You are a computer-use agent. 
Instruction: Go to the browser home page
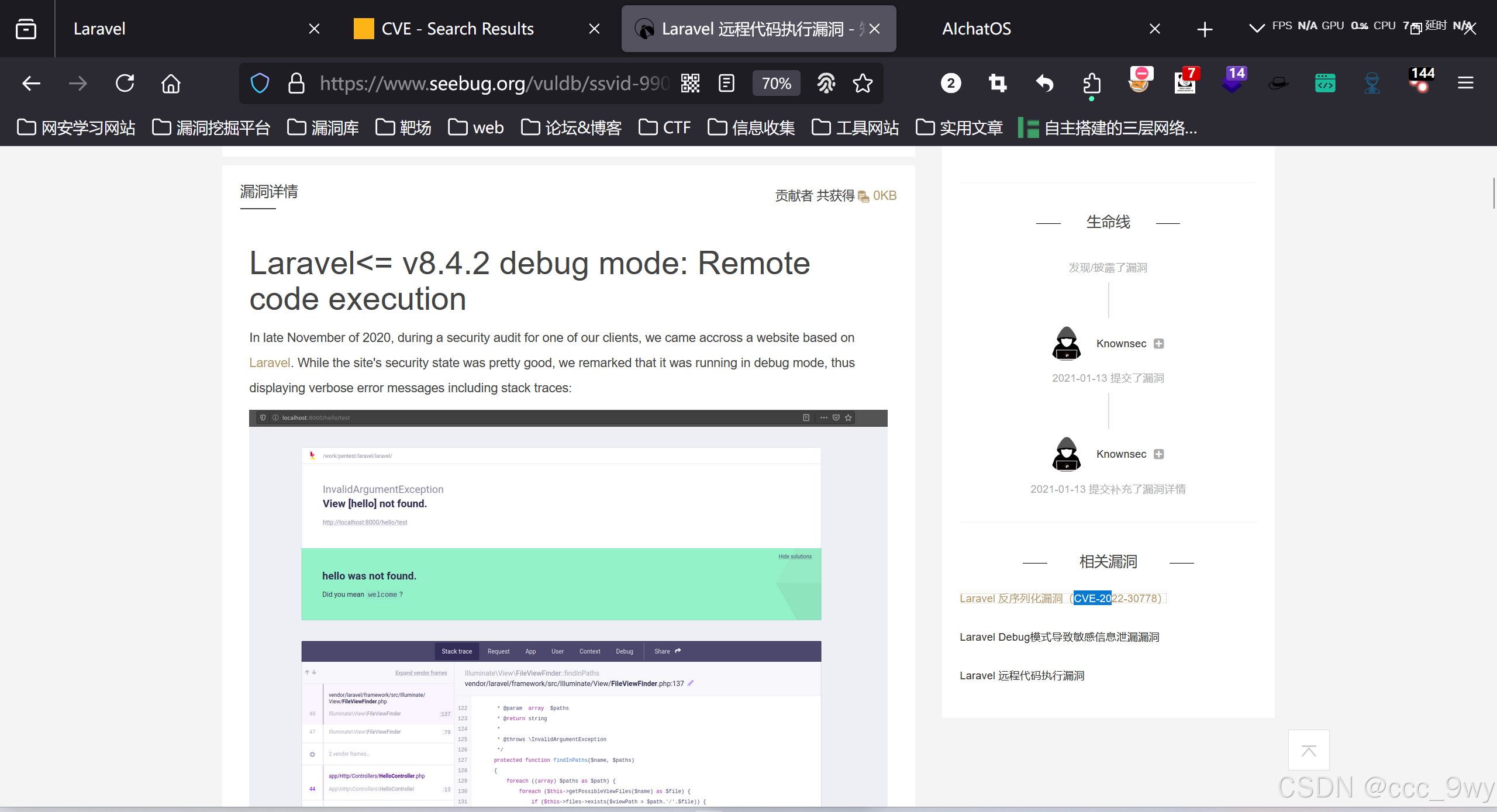coord(171,84)
